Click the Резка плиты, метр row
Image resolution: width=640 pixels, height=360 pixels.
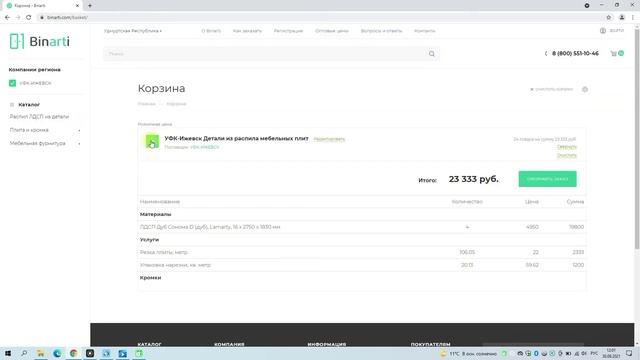[362, 252]
